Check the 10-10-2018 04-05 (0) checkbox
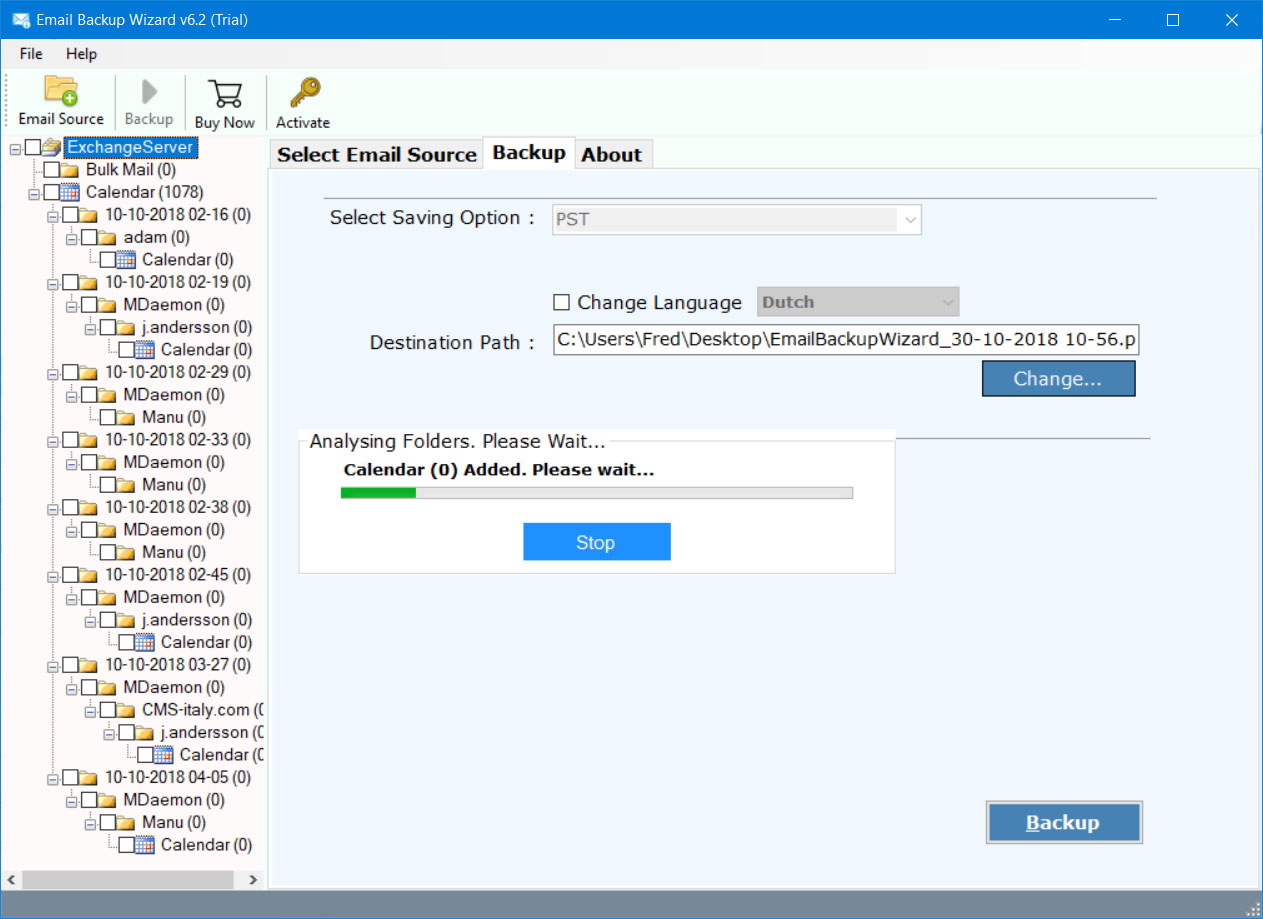Viewport: 1263px width, 919px height. 70,778
